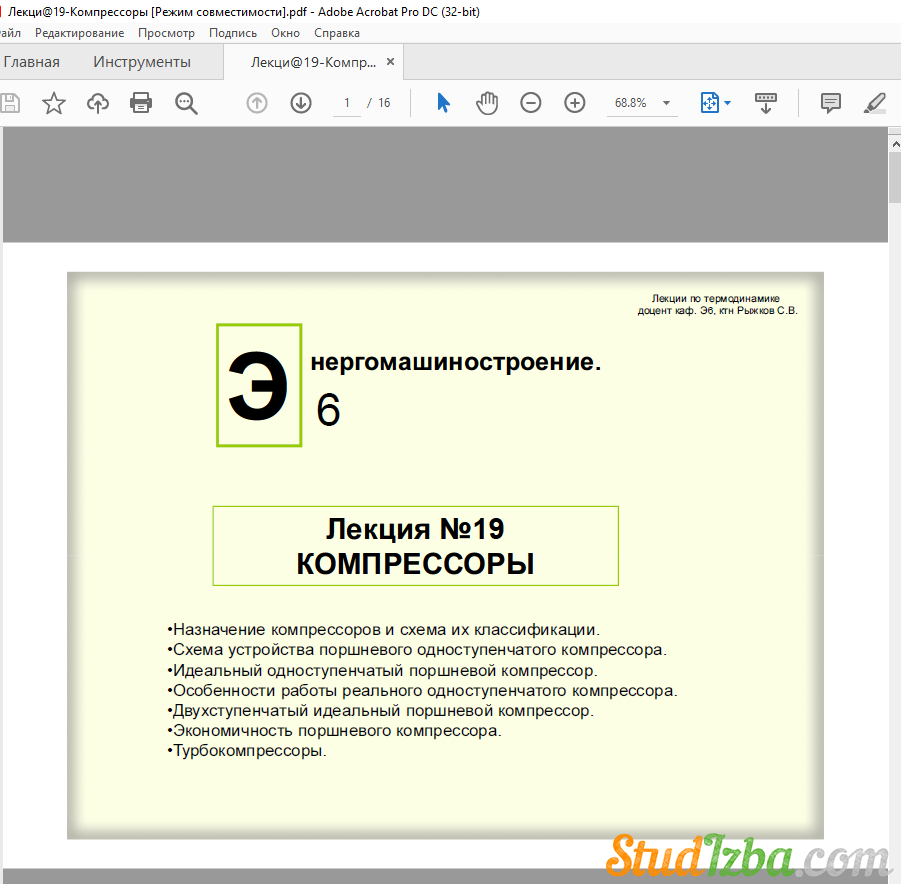Select the highlight text pen tool

(x=874, y=103)
